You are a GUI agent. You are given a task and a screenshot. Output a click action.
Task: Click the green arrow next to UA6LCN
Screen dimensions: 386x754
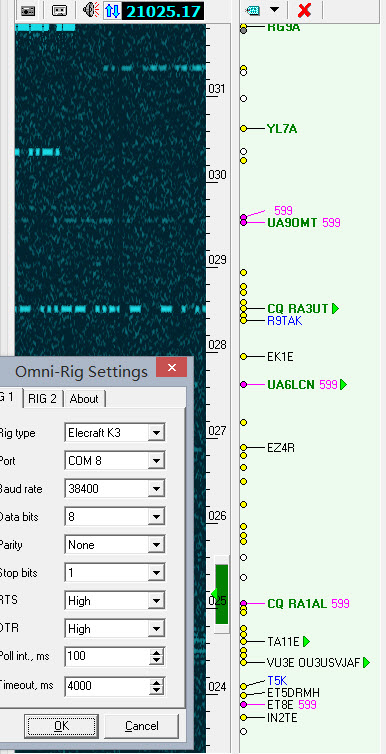[x=343, y=385]
